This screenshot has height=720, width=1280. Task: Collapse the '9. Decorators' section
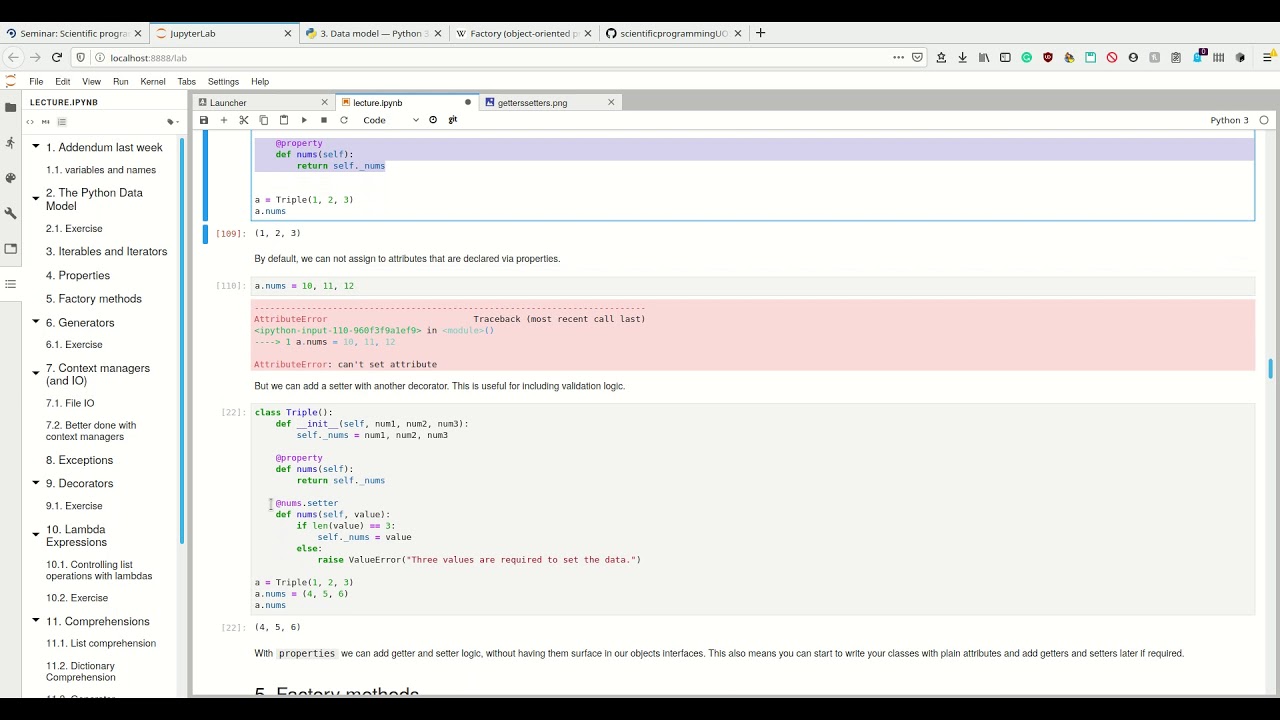point(36,484)
